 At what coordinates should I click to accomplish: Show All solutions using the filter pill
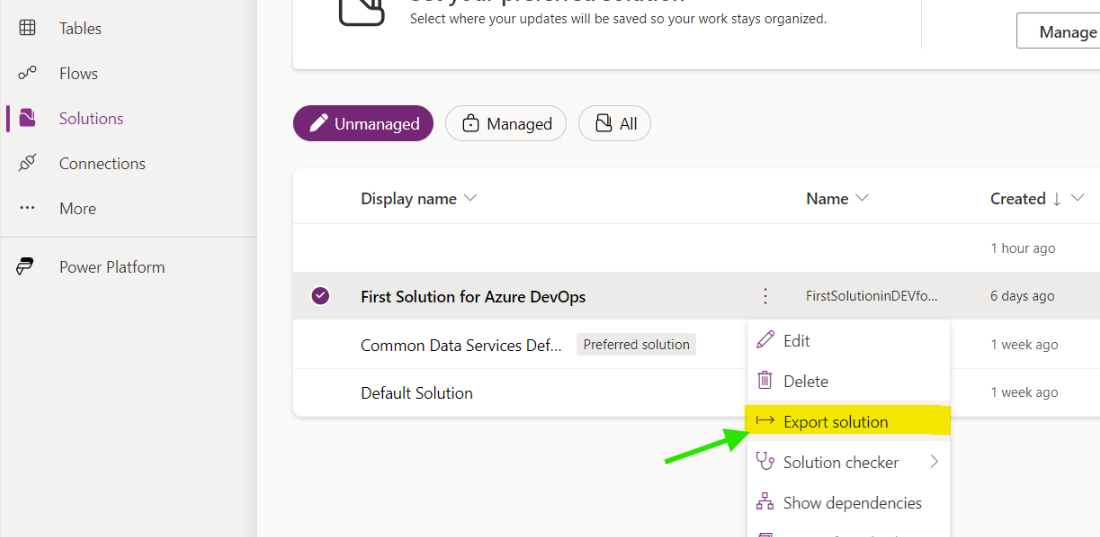coord(615,124)
